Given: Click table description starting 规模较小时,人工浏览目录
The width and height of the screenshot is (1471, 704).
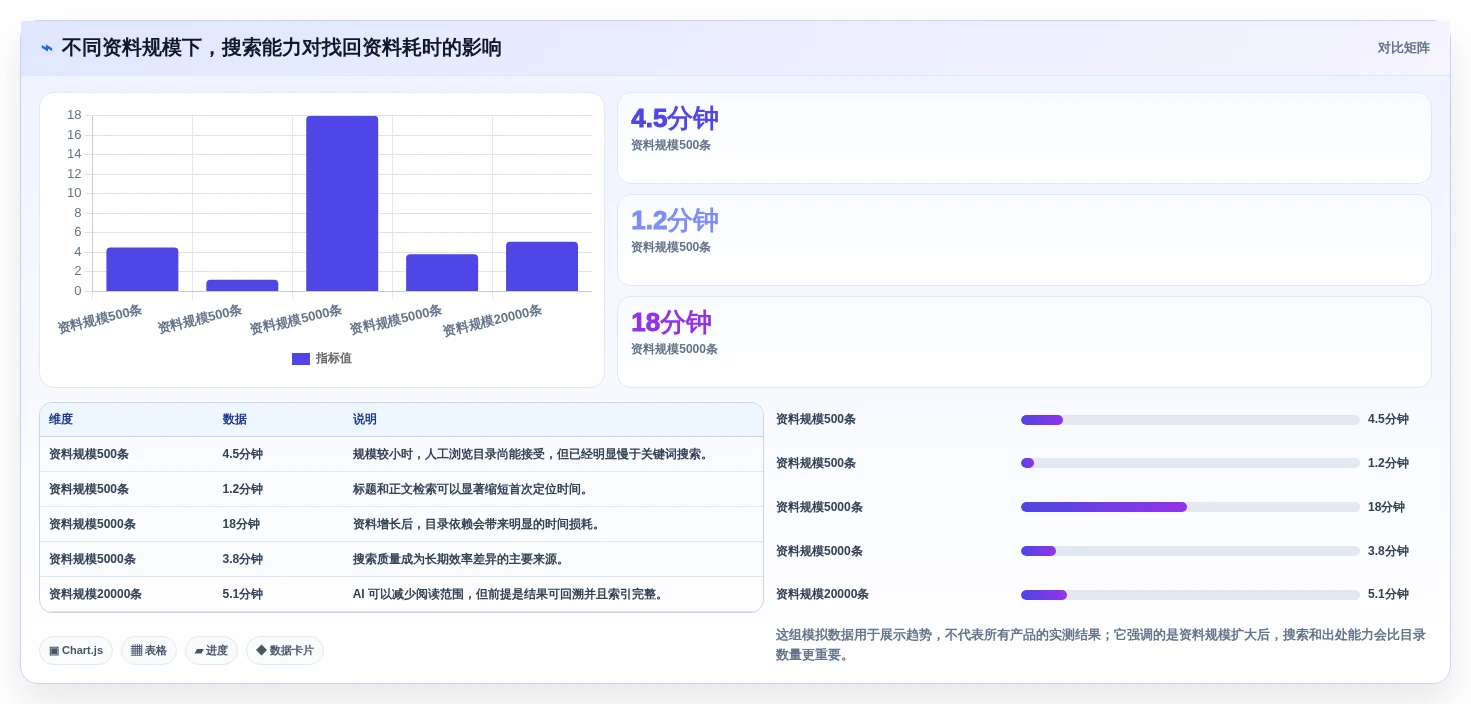Looking at the screenshot, I should coord(532,454).
